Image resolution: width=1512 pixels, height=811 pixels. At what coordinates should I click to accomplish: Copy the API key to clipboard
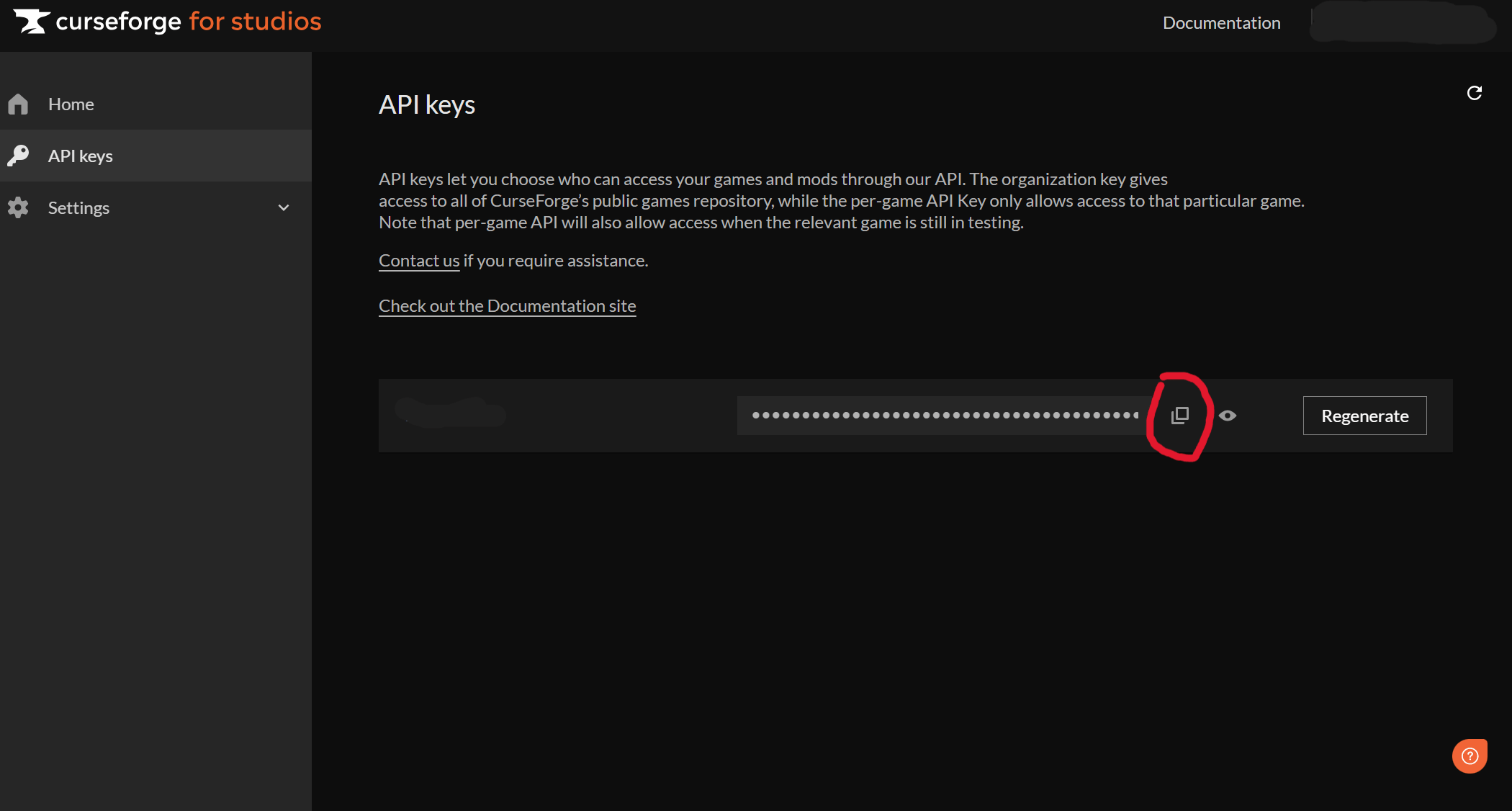pyautogui.click(x=1179, y=416)
